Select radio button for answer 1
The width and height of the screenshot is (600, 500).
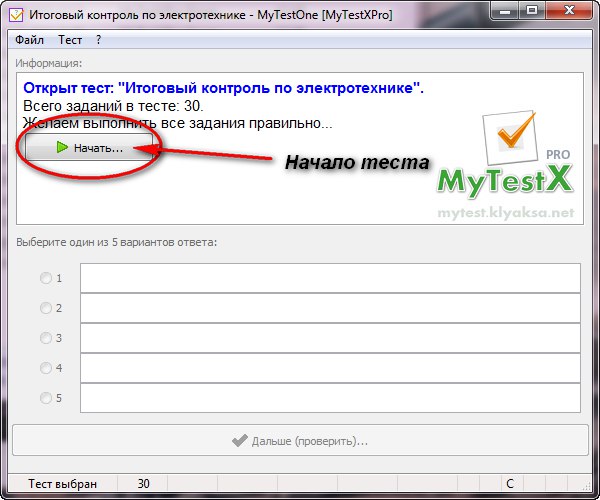point(45,278)
